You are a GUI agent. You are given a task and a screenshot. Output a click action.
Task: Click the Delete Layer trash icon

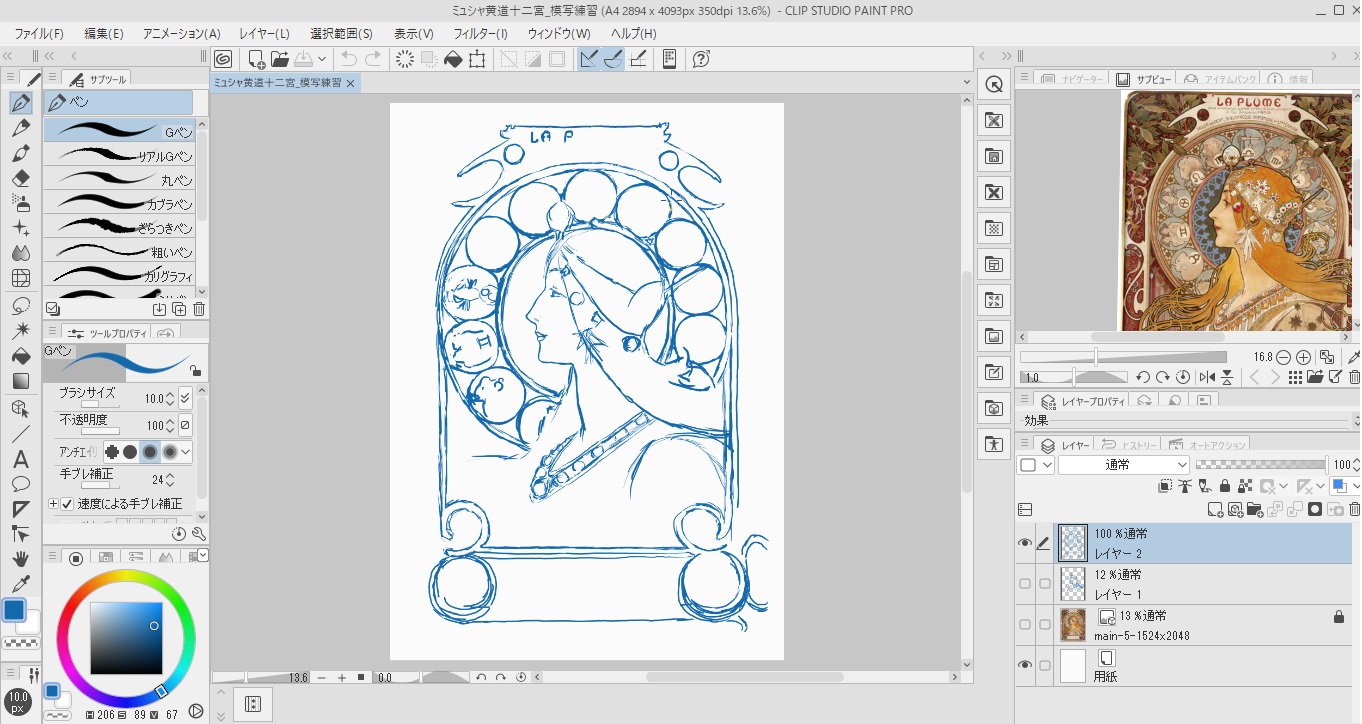pos(1354,509)
